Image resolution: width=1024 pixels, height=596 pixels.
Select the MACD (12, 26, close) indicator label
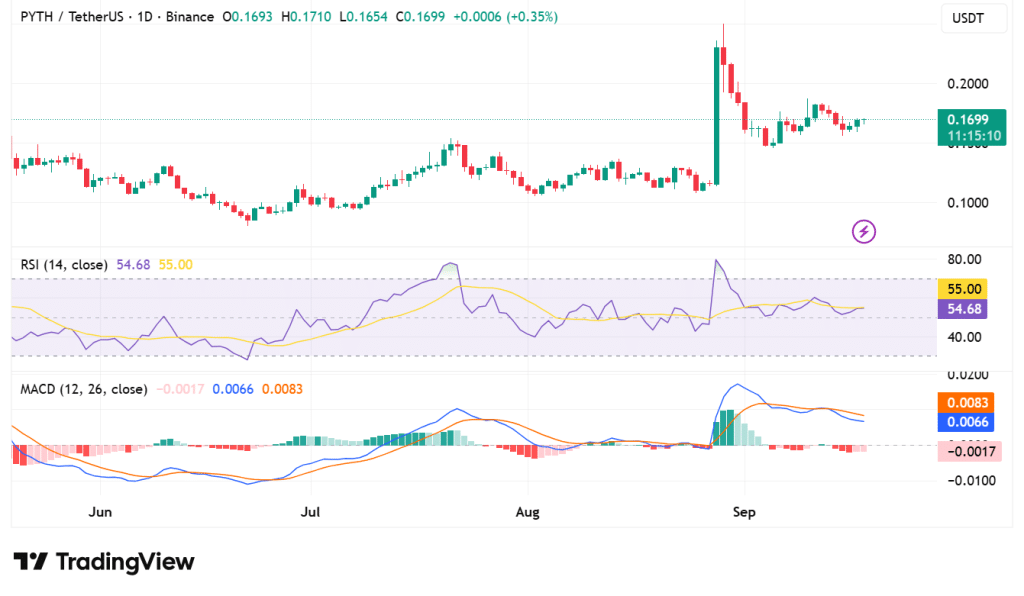click(x=83, y=389)
